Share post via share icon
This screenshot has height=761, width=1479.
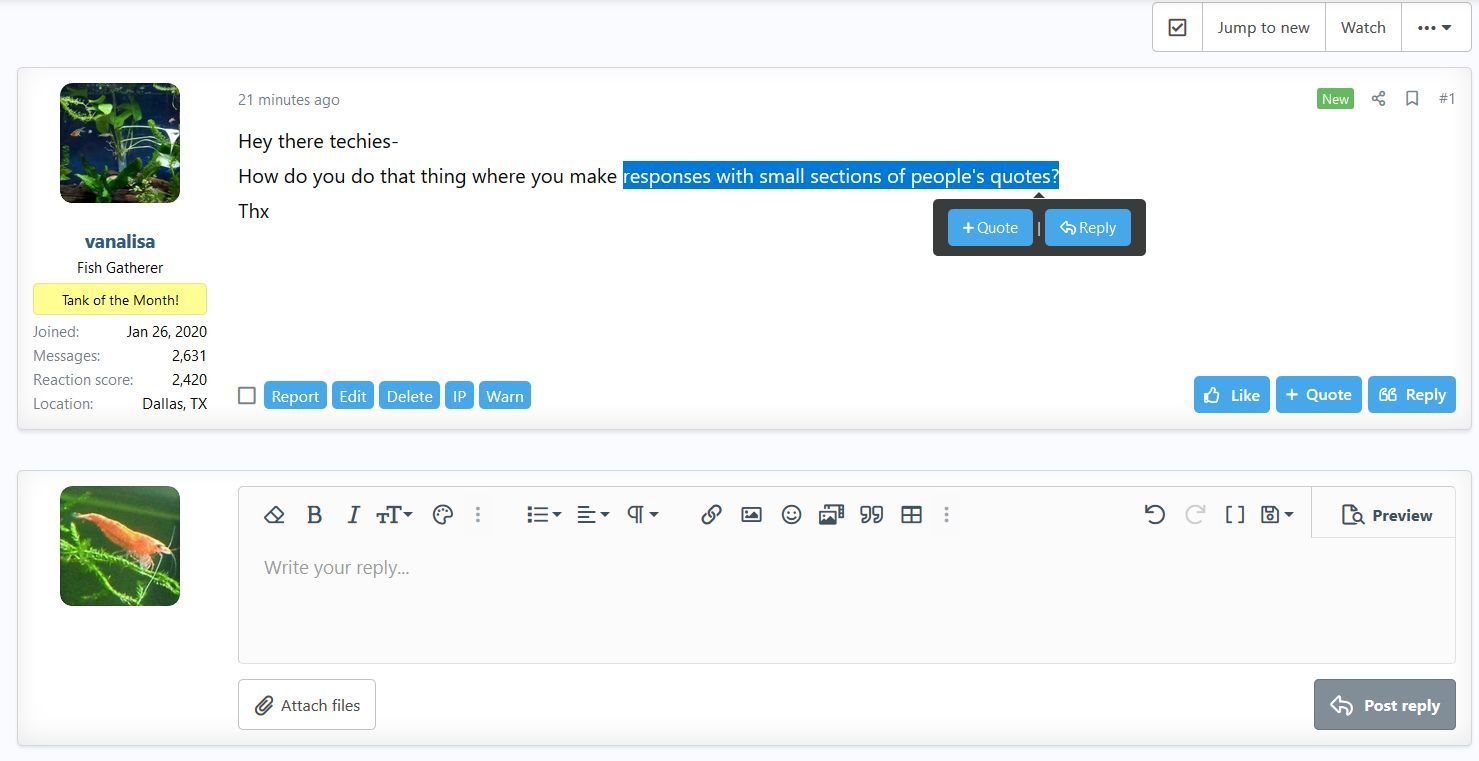(x=1378, y=98)
